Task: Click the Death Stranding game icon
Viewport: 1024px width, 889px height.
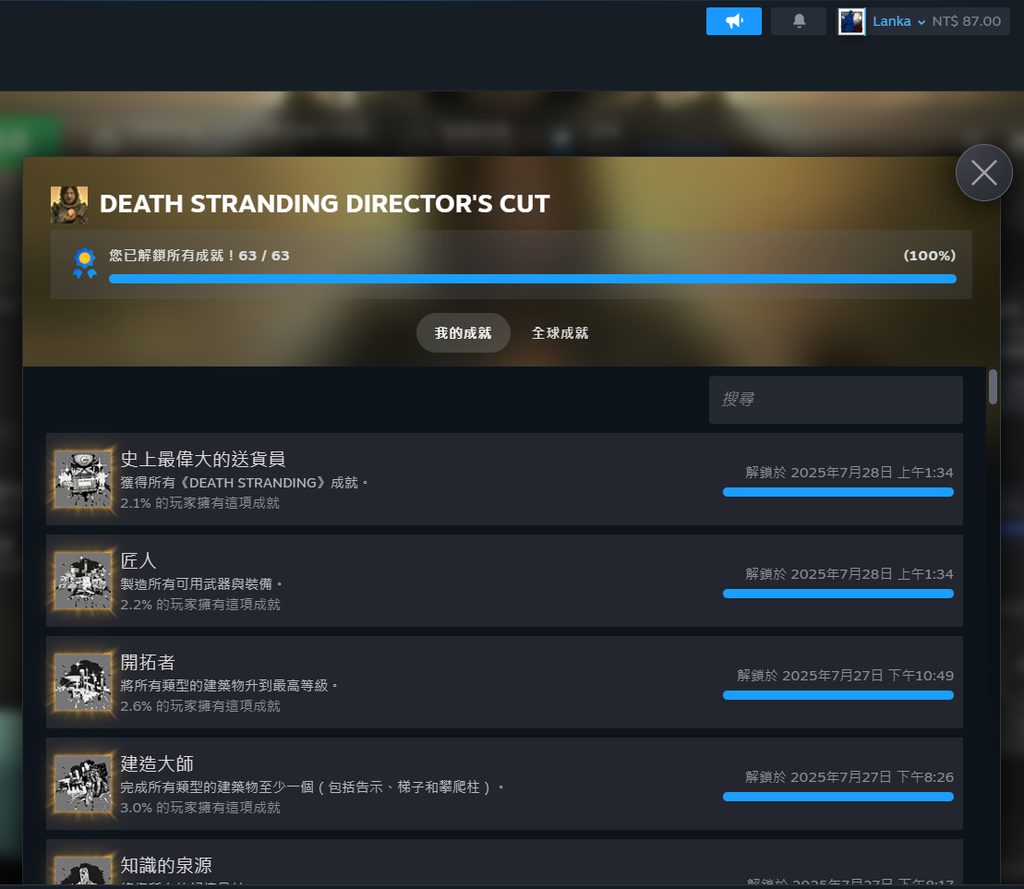Action: [69, 204]
